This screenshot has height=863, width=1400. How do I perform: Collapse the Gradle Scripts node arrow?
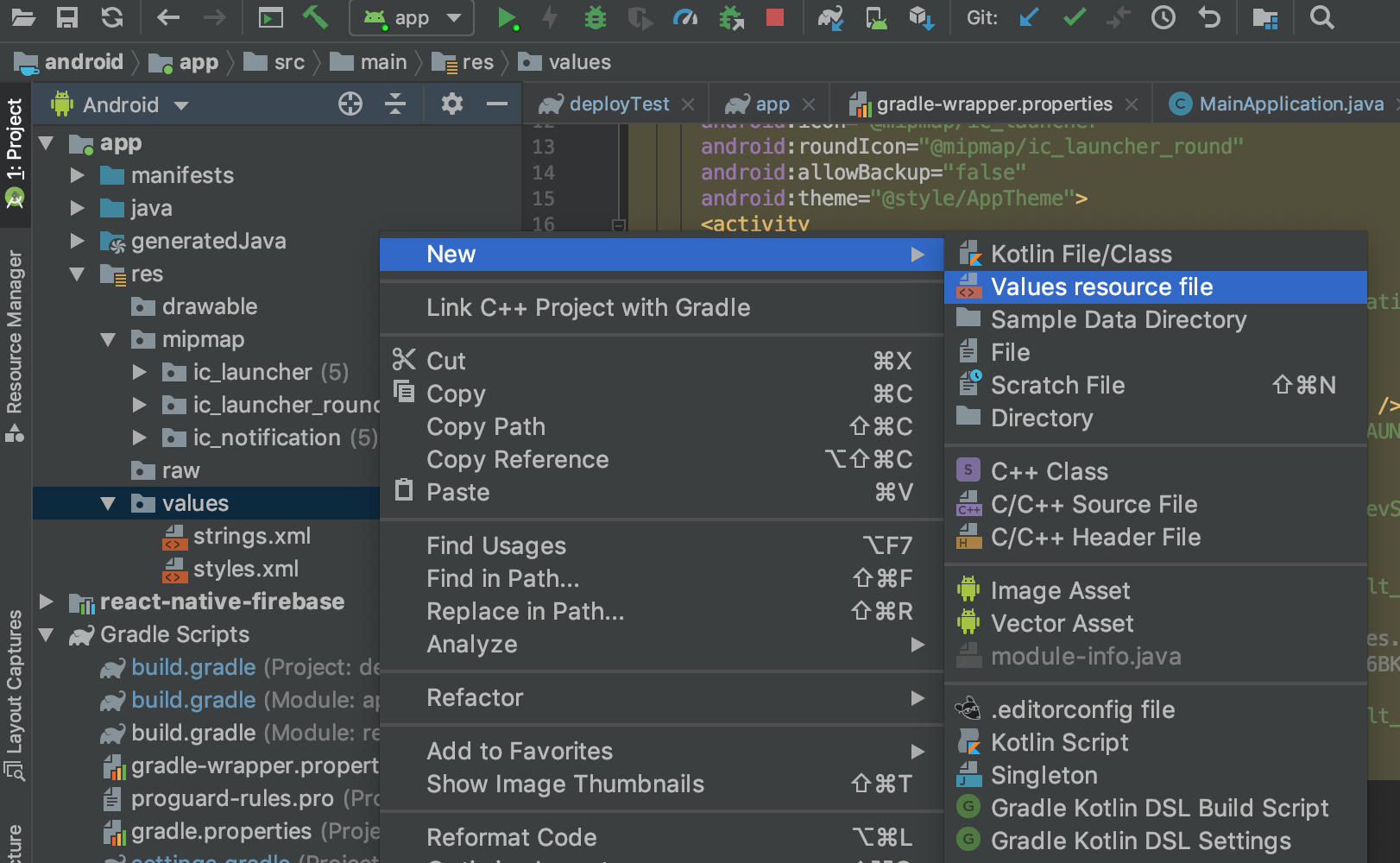(47, 635)
